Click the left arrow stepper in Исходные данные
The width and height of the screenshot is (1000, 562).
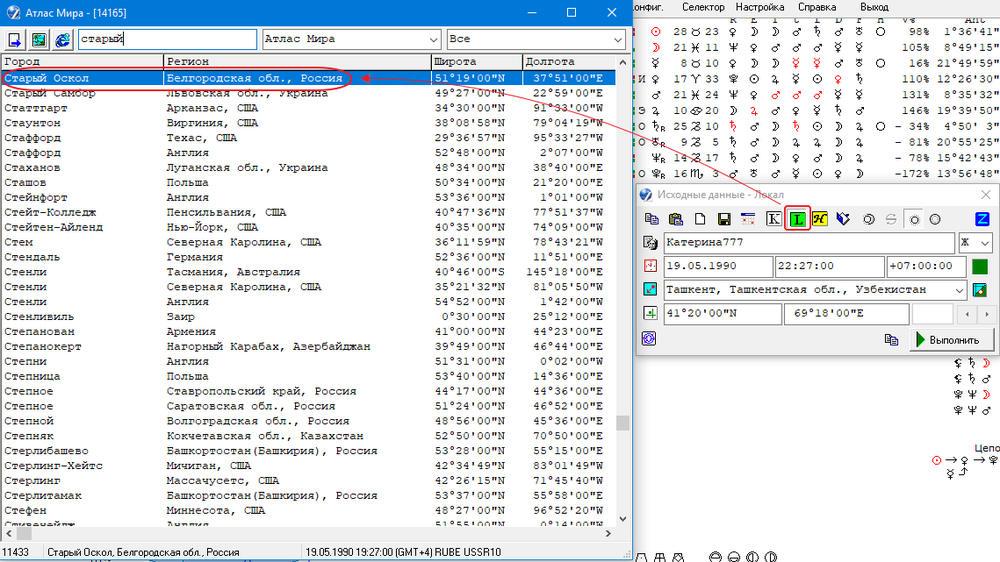click(x=967, y=314)
